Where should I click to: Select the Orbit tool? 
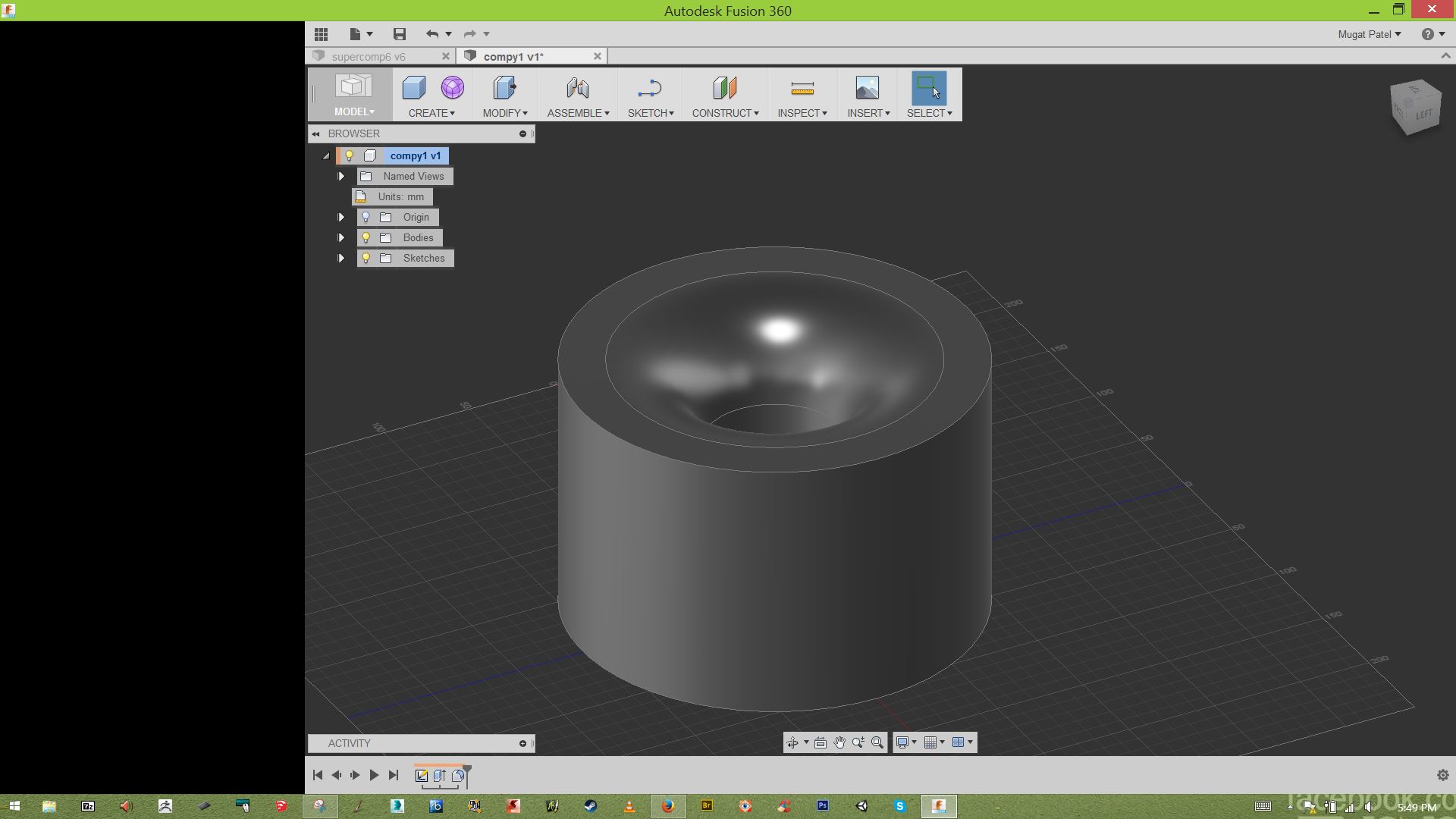pyautogui.click(x=793, y=742)
